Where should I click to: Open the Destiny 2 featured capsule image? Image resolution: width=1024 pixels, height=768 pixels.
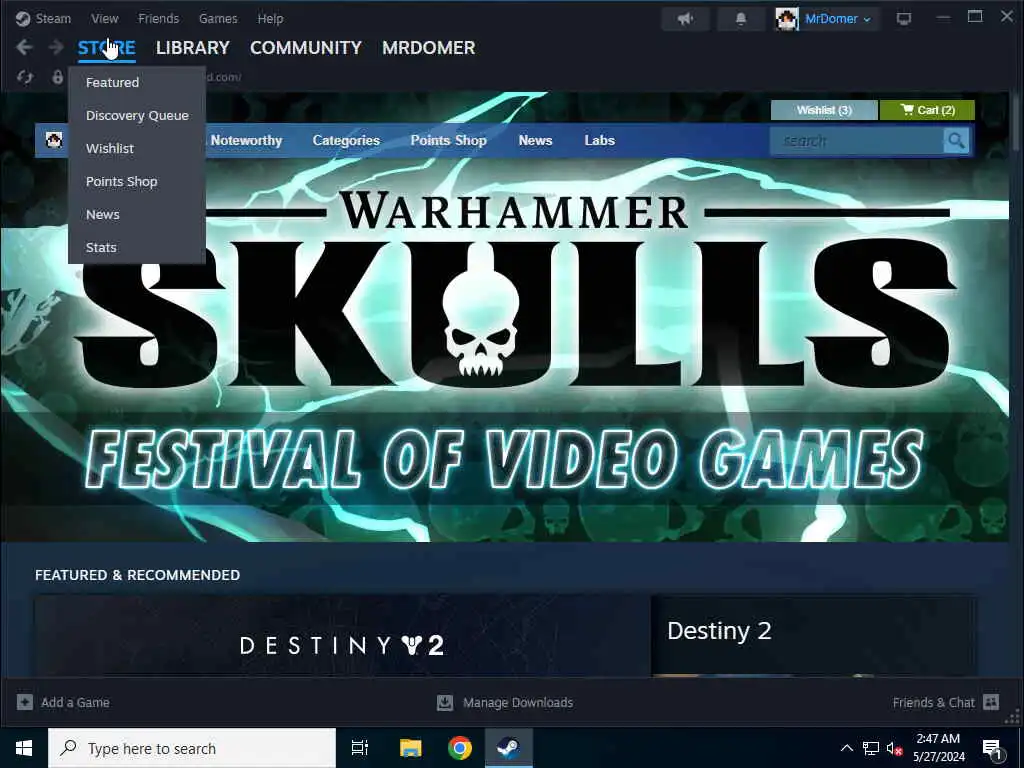(342, 635)
